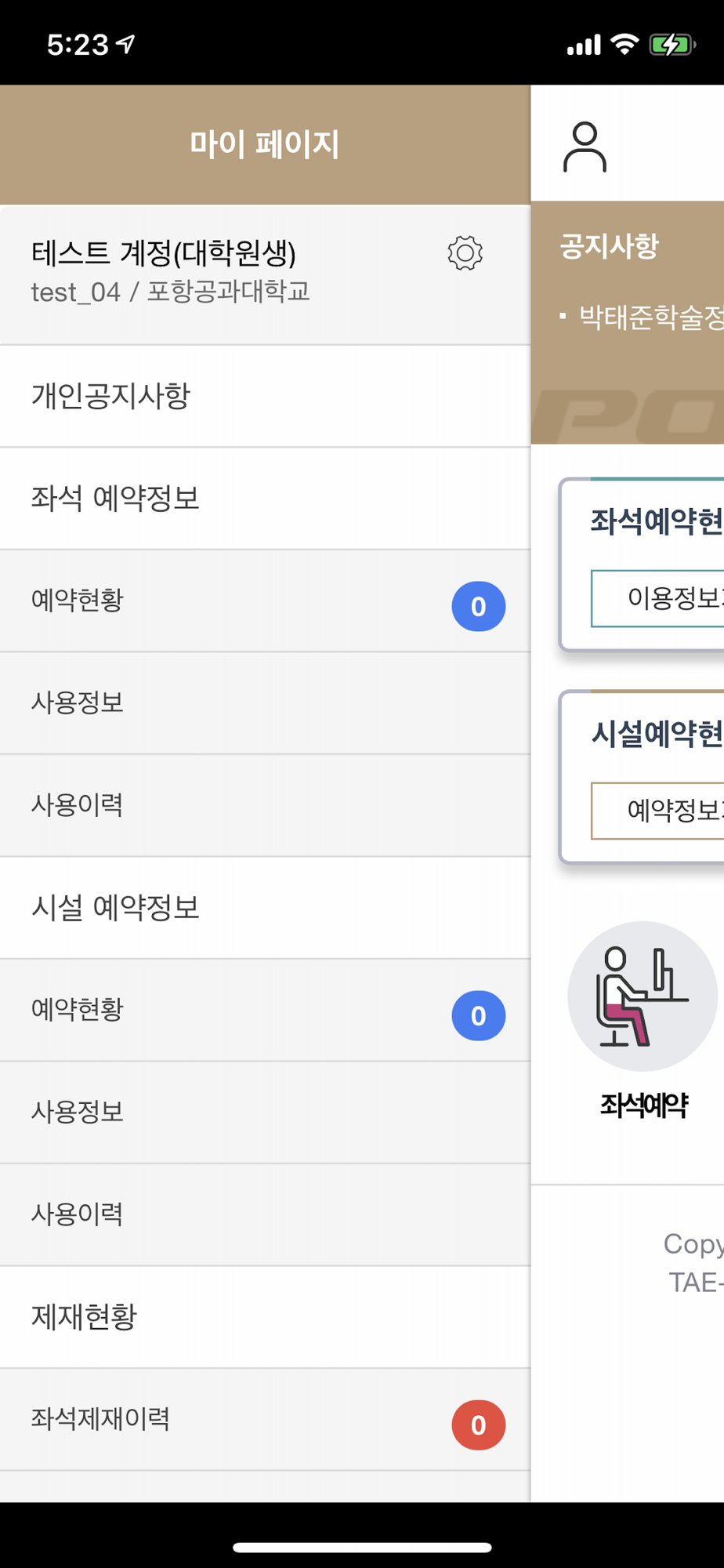Tap the user profile icon
This screenshot has height=1568, width=724.
point(585,147)
